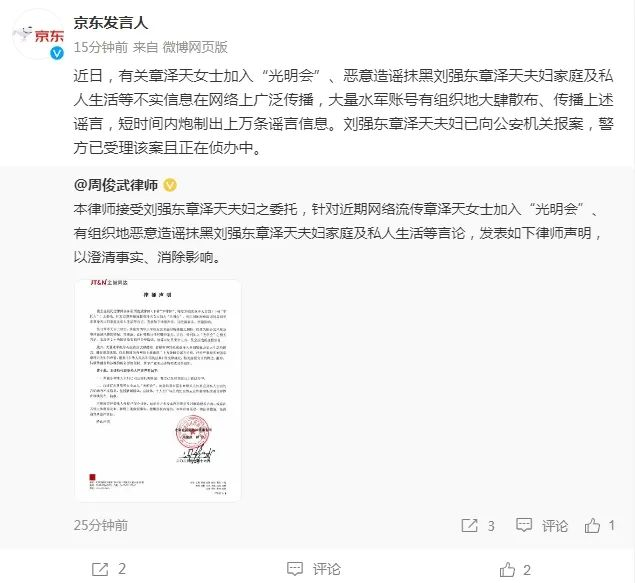Like the 京东发言人 post with bottom thumbs-up
Viewport: 635px width, 583px height.
point(507,569)
